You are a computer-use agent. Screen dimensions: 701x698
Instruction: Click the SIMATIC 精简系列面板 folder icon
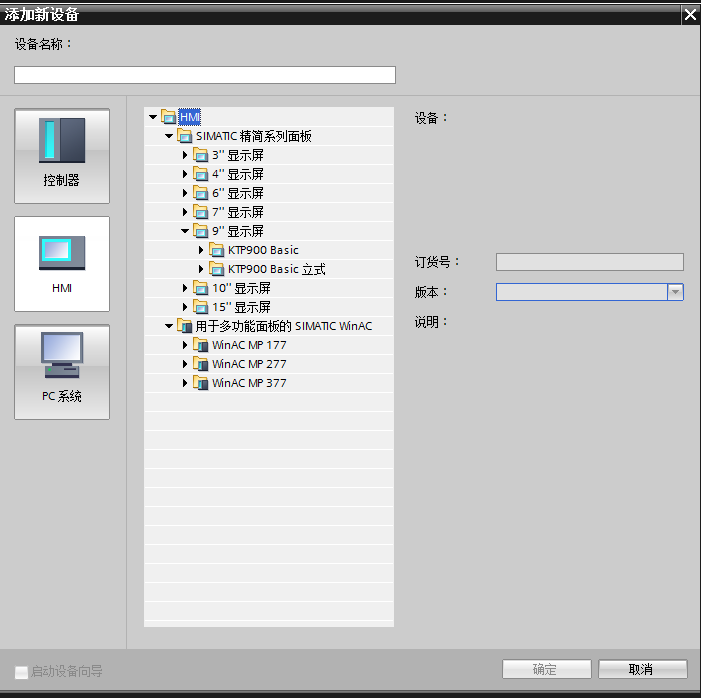185,136
